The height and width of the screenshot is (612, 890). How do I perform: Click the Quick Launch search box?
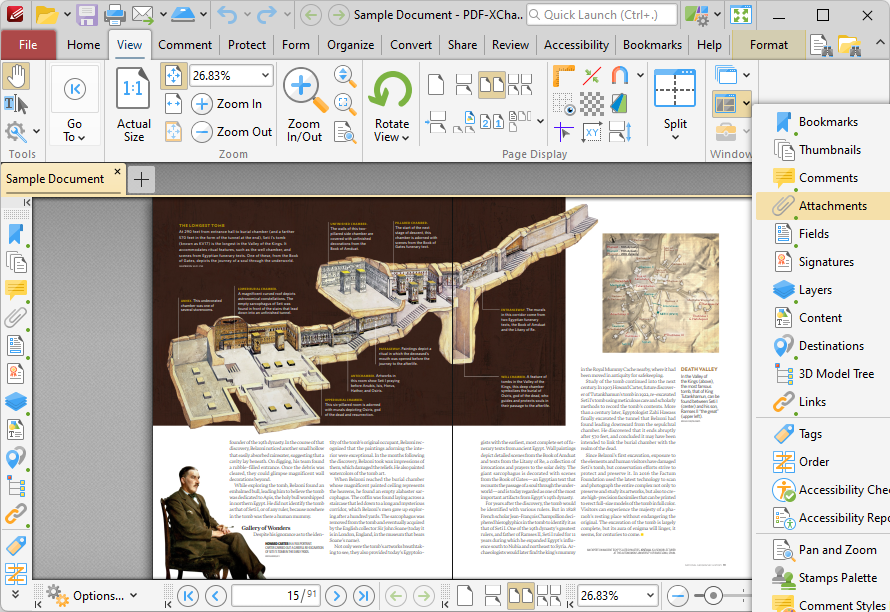point(602,15)
